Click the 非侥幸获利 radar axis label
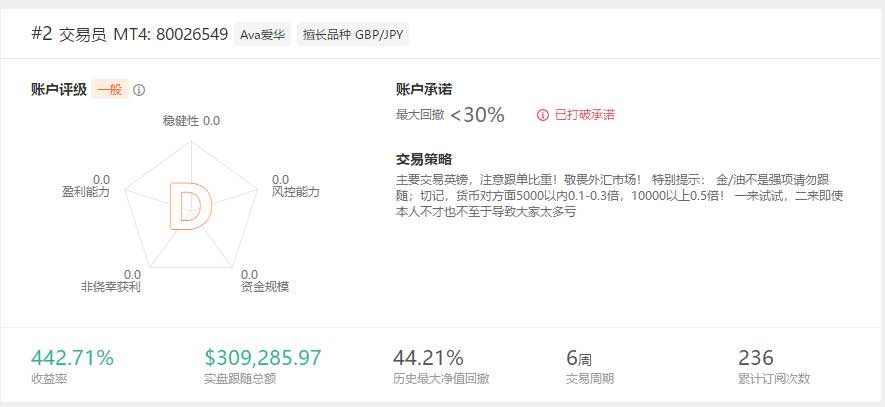Image resolution: width=885 pixels, height=407 pixels. click(111, 287)
